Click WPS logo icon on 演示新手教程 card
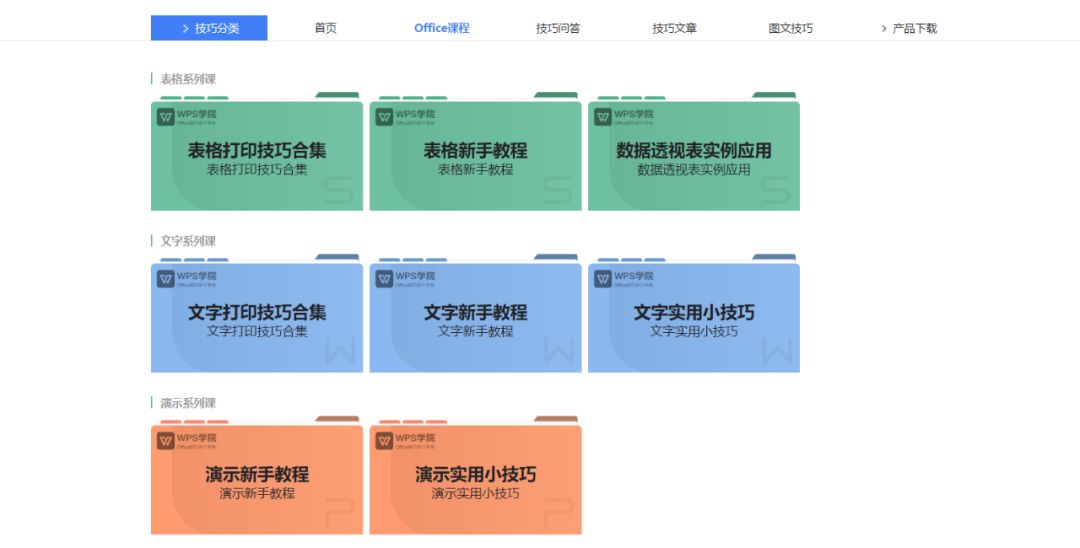This screenshot has height=548, width=1080. (165, 441)
